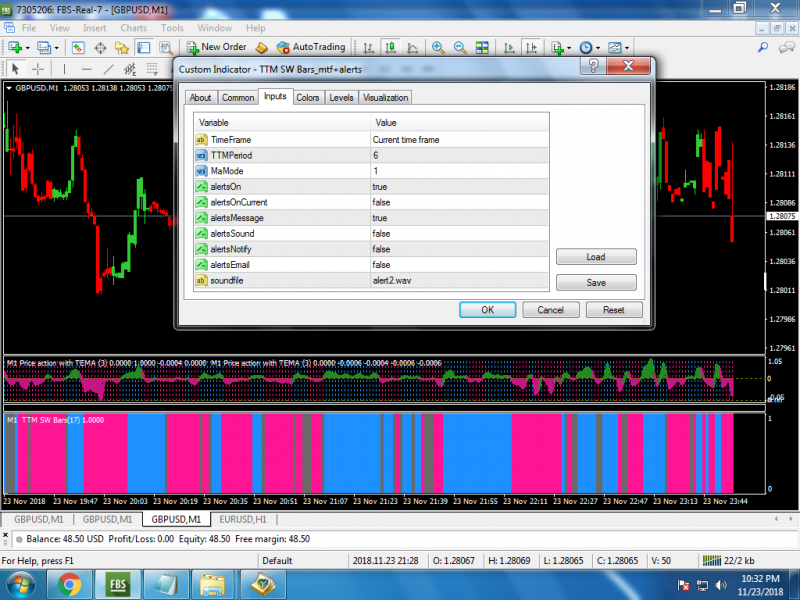Viewport: 800px width, 600px height.
Task: Select the soundfile value alert2.wav
Action: pos(459,281)
